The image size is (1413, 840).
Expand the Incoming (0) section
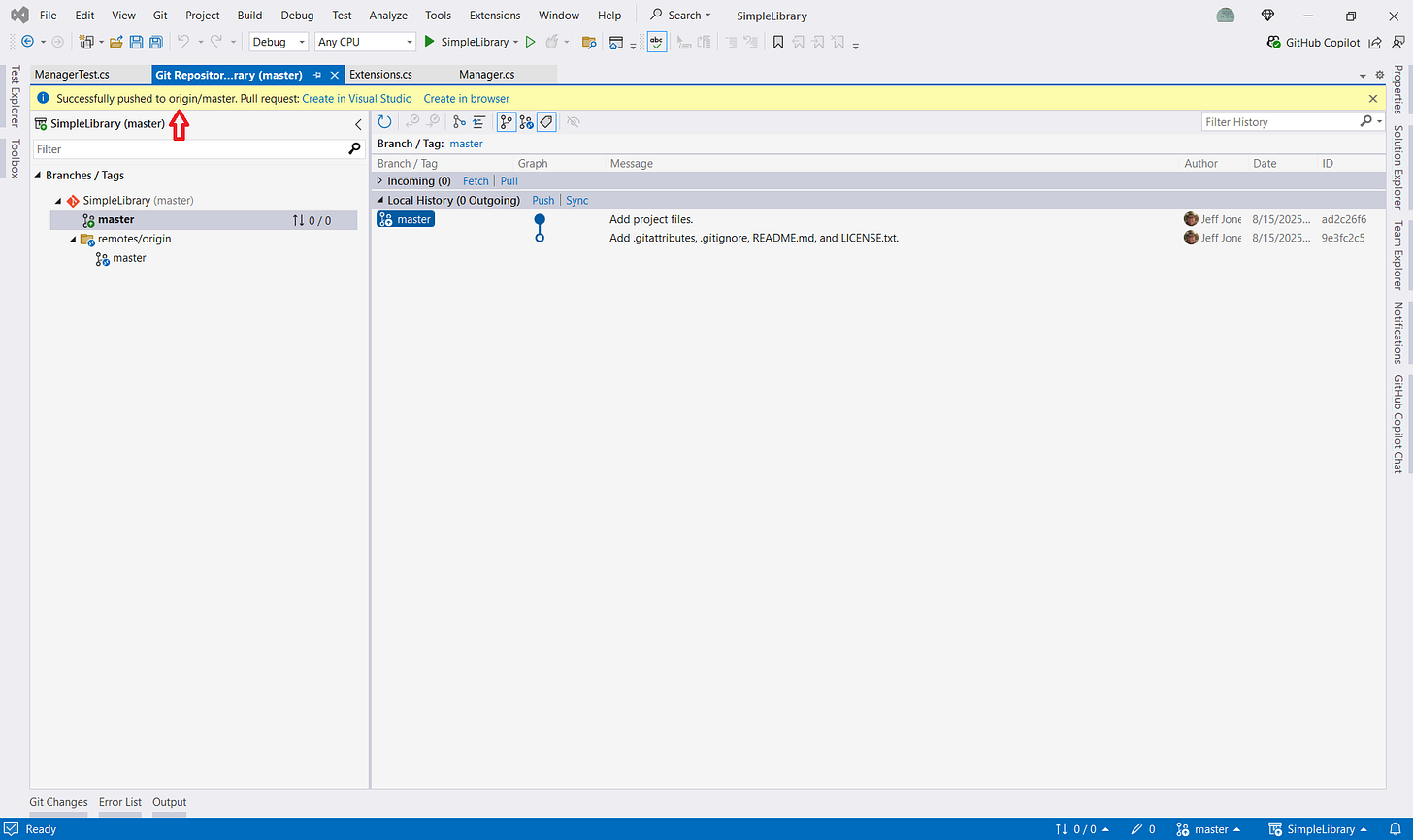(379, 180)
